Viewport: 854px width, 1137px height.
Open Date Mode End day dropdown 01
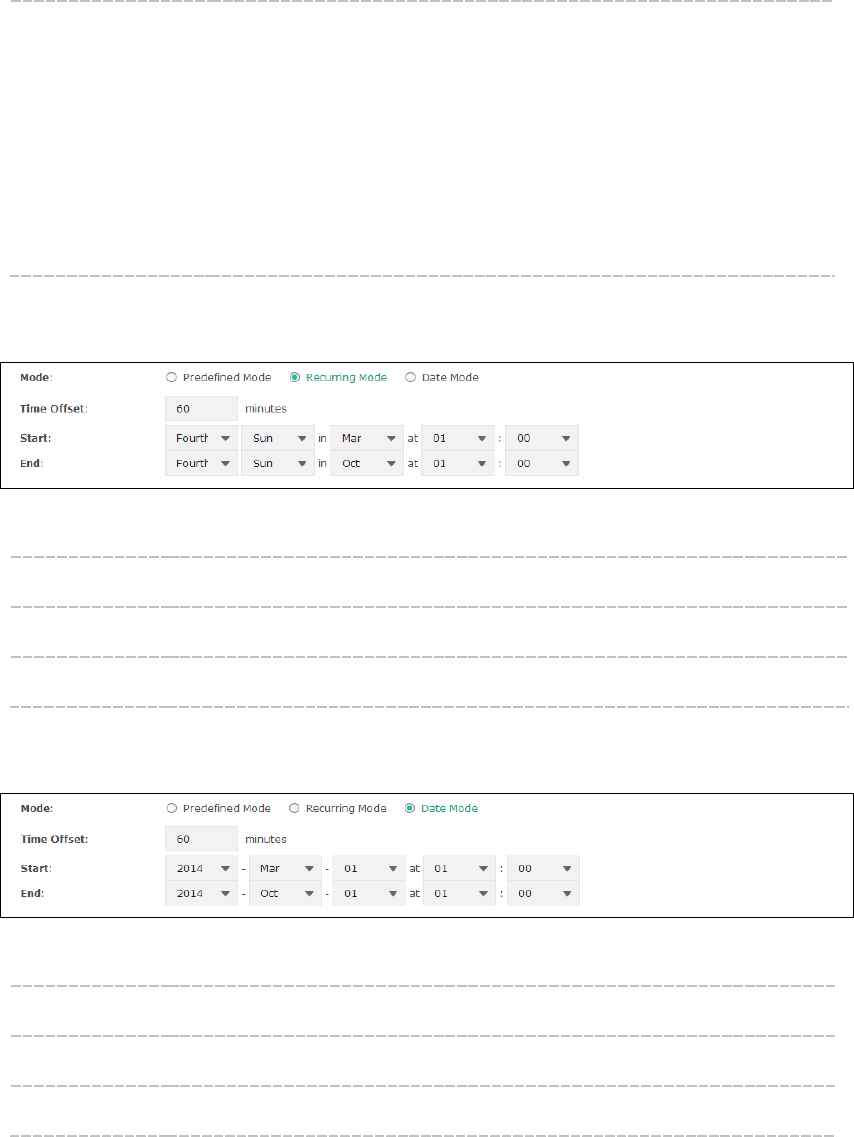tap(369, 893)
